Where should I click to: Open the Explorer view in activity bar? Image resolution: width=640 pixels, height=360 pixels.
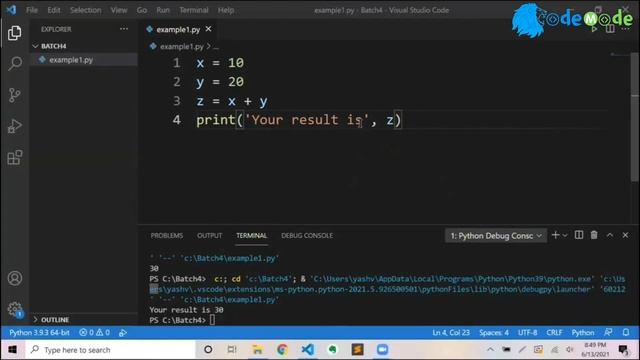[15, 33]
